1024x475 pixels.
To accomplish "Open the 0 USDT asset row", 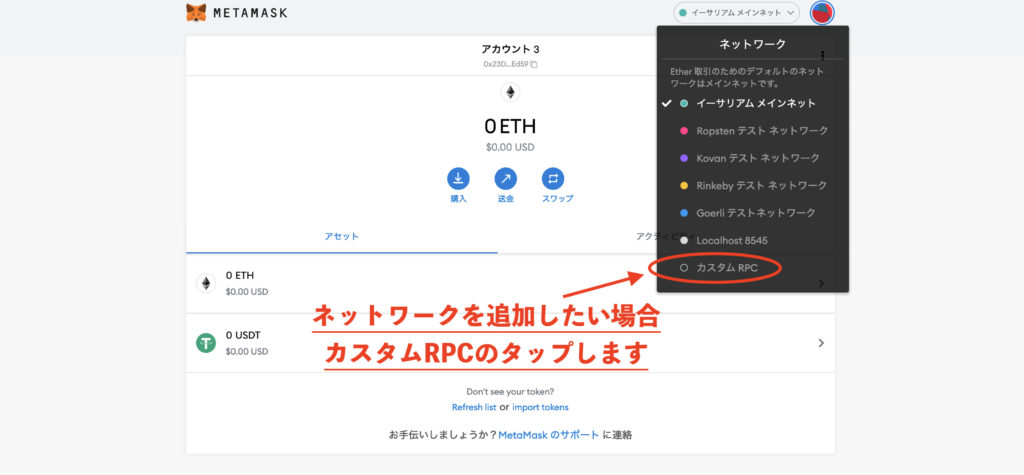I will tap(510, 343).
